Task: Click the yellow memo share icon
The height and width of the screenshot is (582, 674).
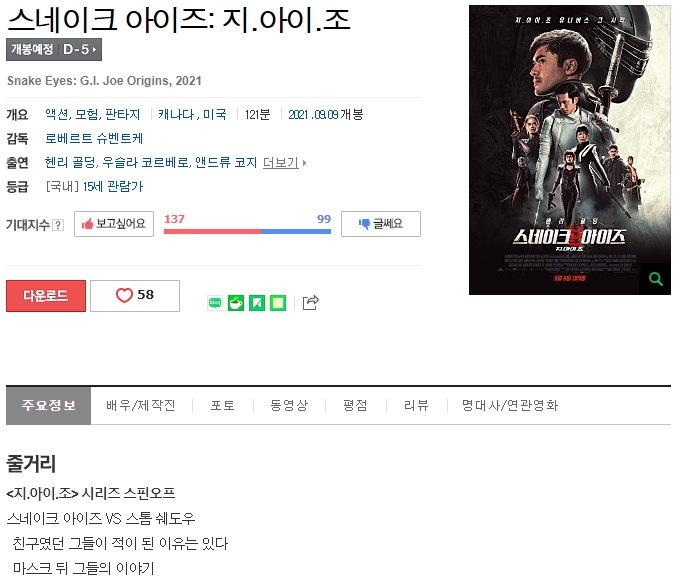Action: click(x=278, y=303)
